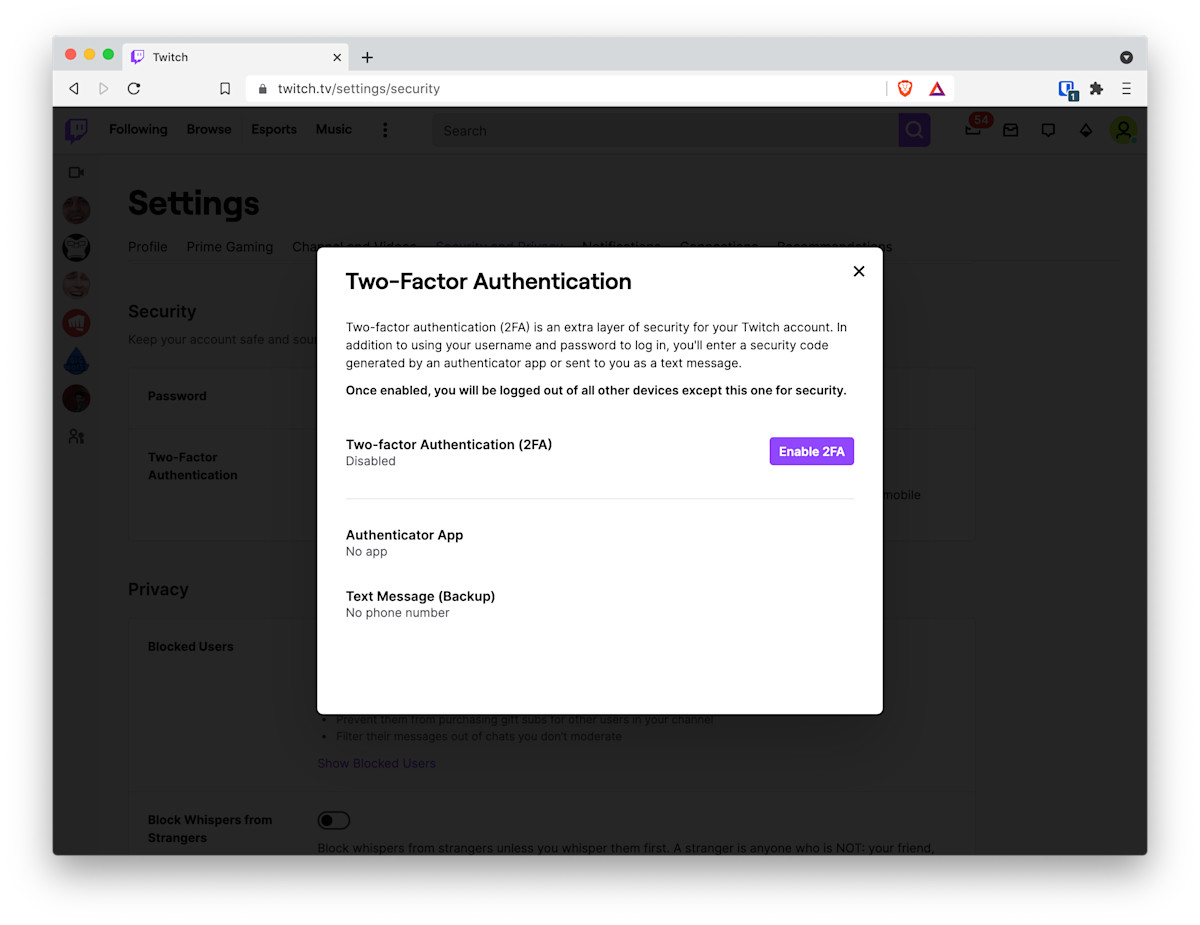Click the bookmark icon in toolbar
The height and width of the screenshot is (925, 1200).
[x=225, y=88]
